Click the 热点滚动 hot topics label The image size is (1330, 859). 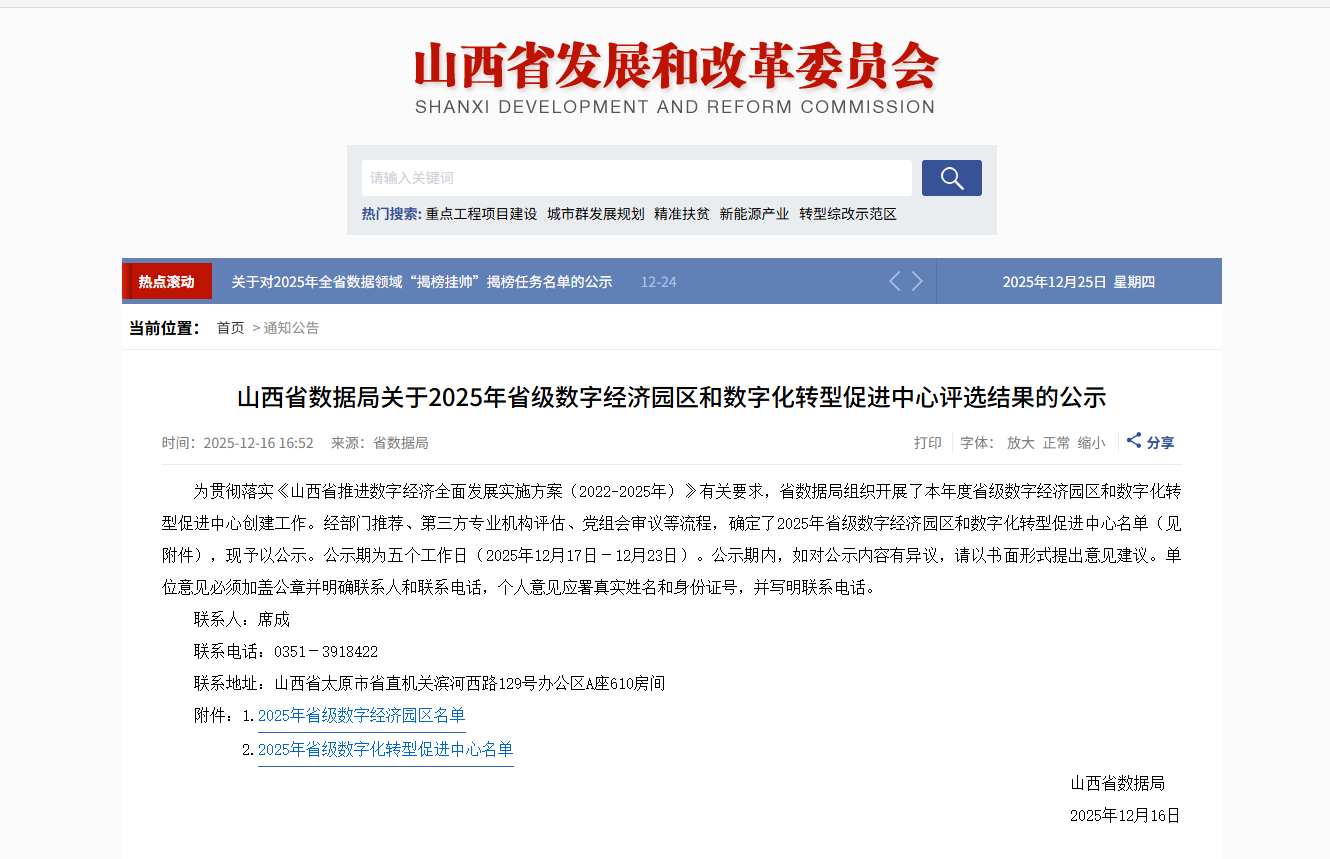[167, 281]
